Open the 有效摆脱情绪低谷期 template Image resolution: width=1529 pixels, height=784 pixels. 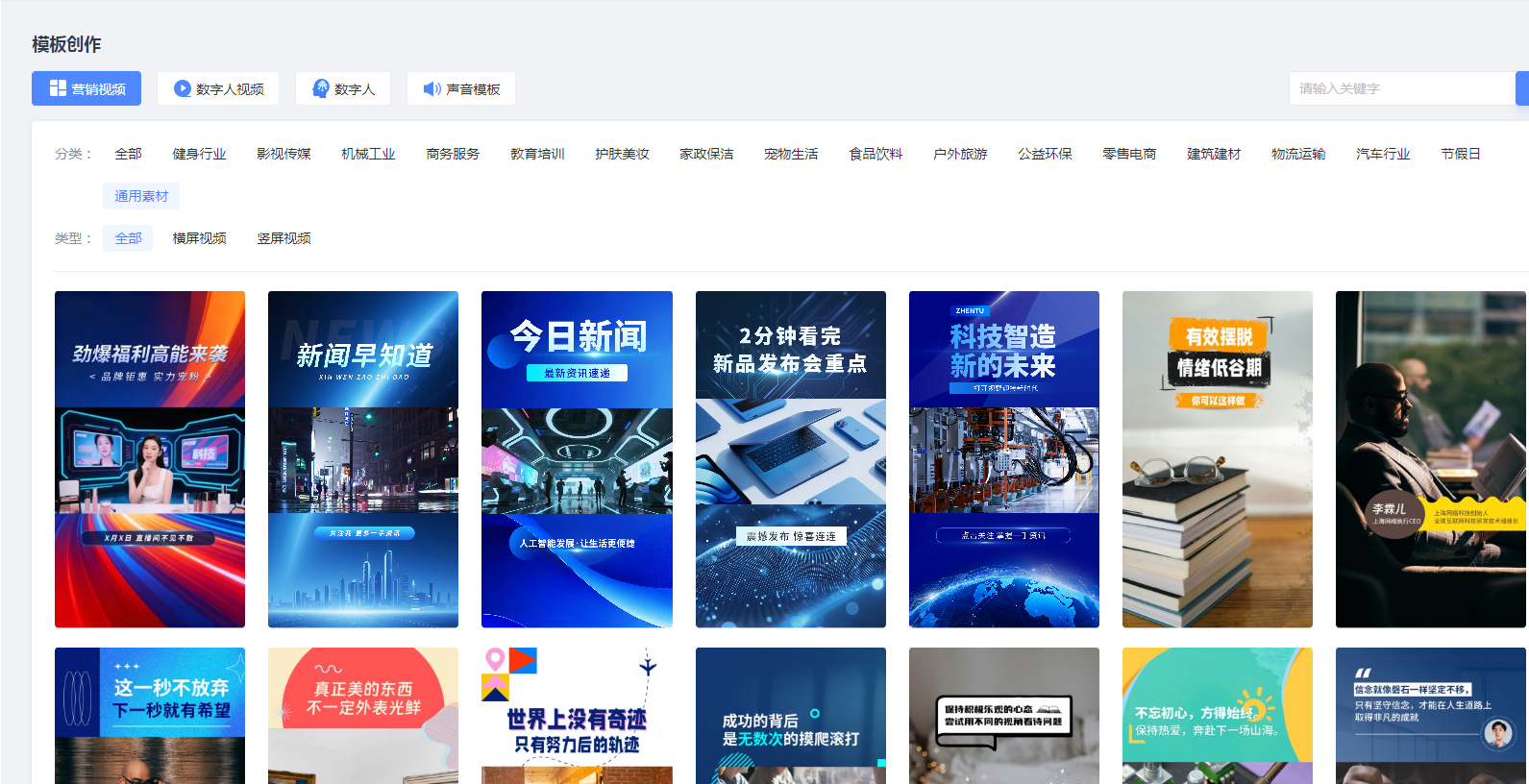(x=1218, y=459)
